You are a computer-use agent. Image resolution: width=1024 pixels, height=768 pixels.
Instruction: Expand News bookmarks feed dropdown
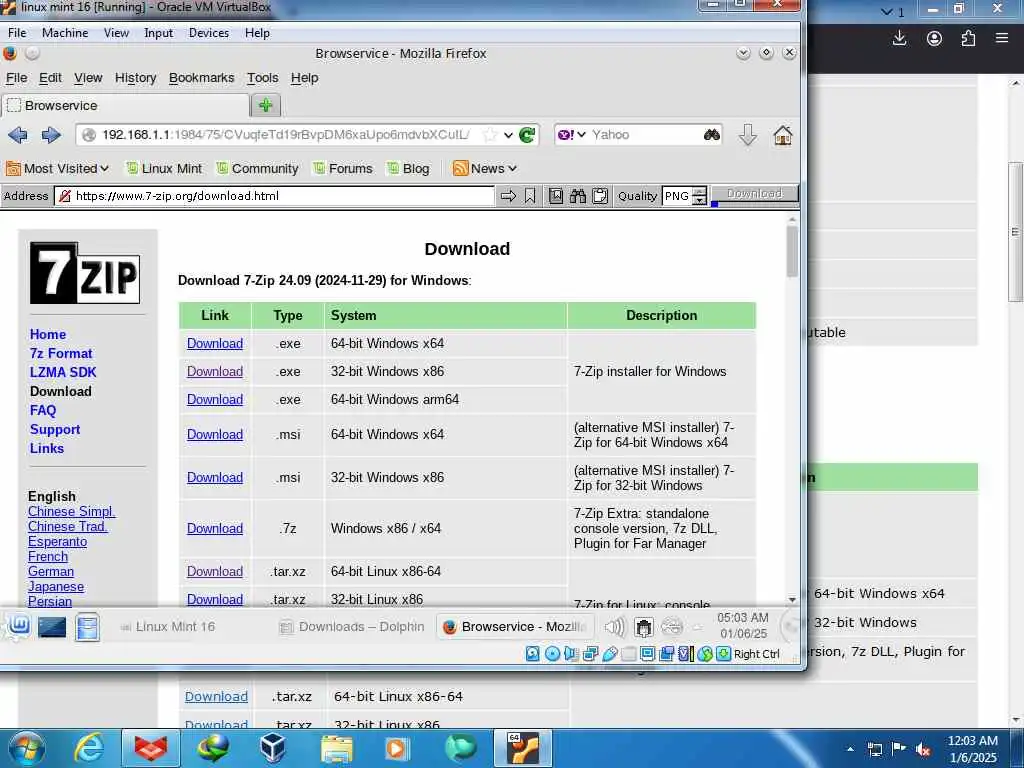pos(485,168)
